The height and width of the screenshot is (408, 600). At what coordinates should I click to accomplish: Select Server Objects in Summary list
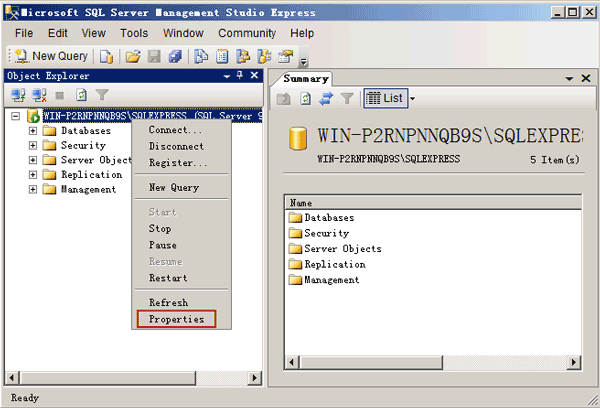coord(335,249)
